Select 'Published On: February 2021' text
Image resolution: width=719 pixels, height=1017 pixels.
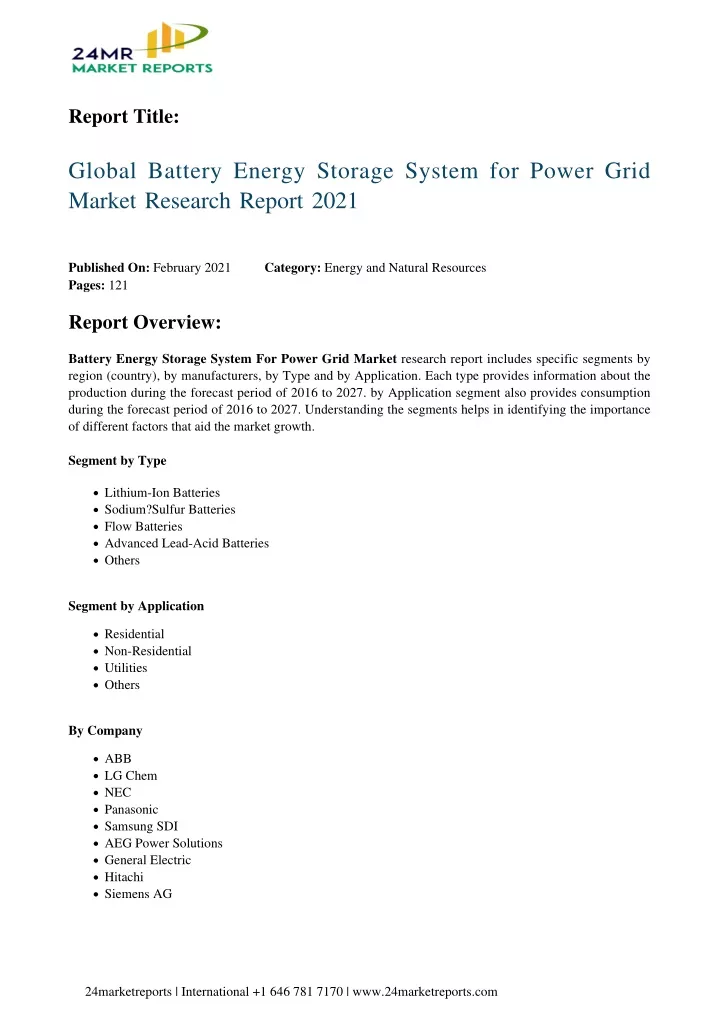(150, 268)
